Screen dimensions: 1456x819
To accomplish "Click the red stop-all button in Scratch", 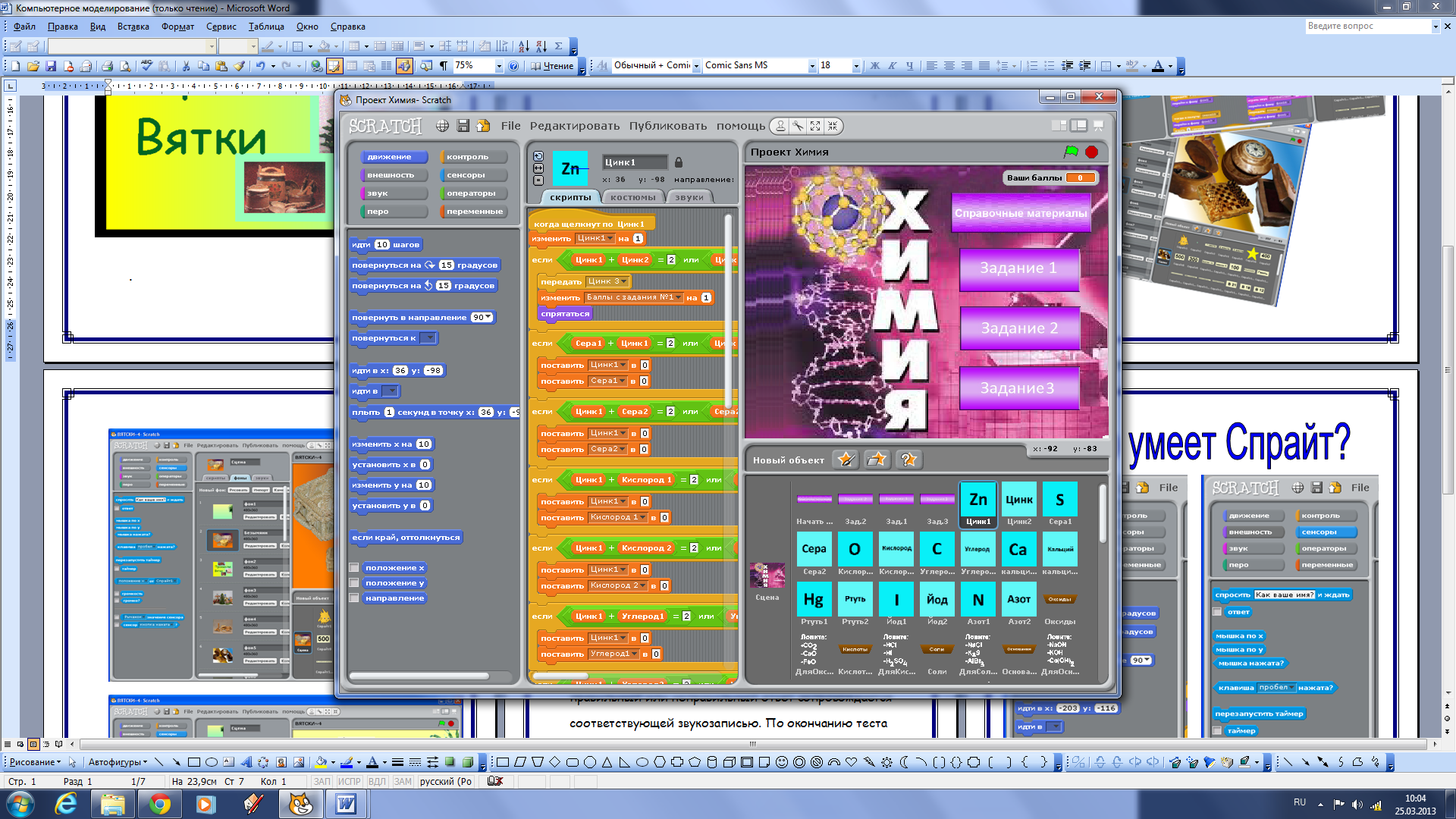I will click(1091, 152).
